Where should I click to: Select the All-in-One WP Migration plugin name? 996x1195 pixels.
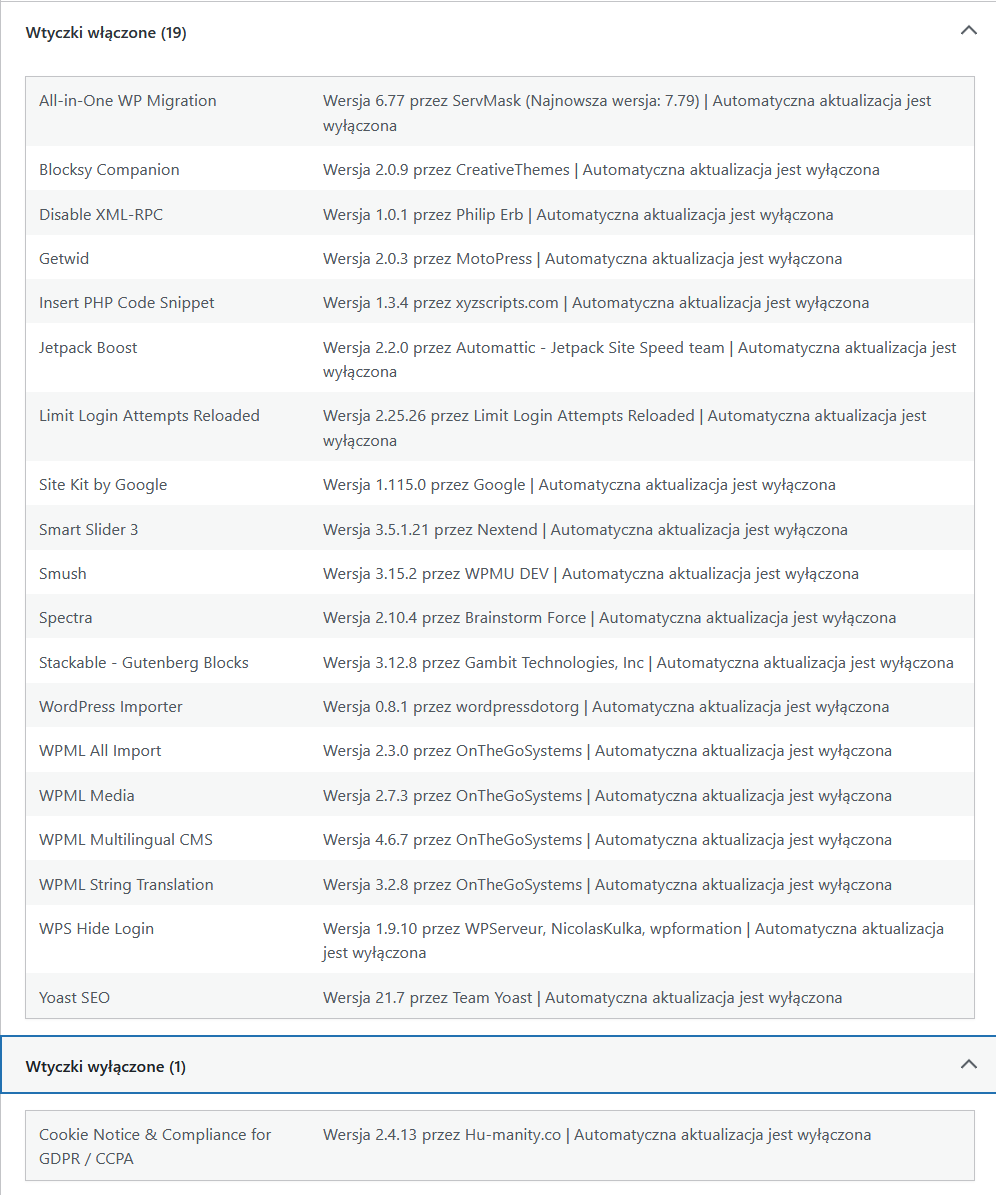[128, 101]
